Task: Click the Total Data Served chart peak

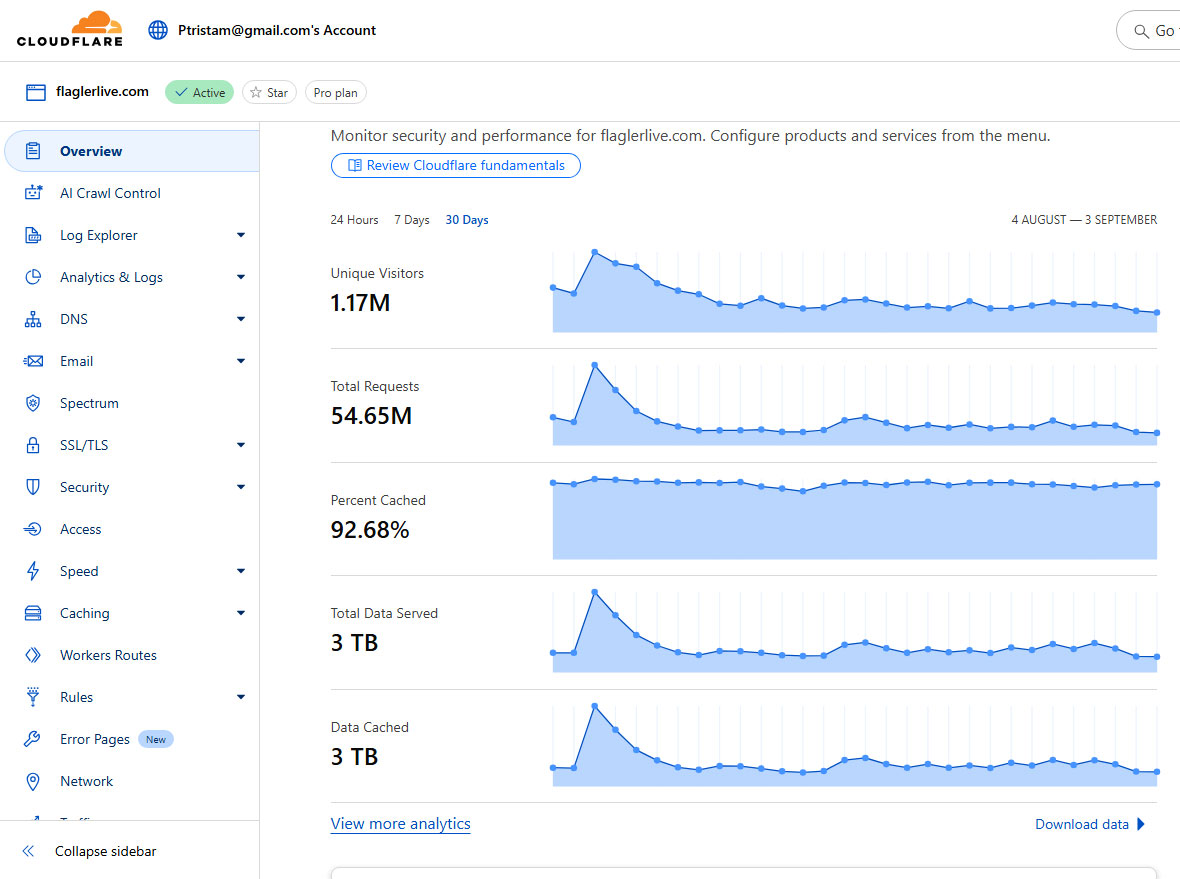Action: click(595, 592)
